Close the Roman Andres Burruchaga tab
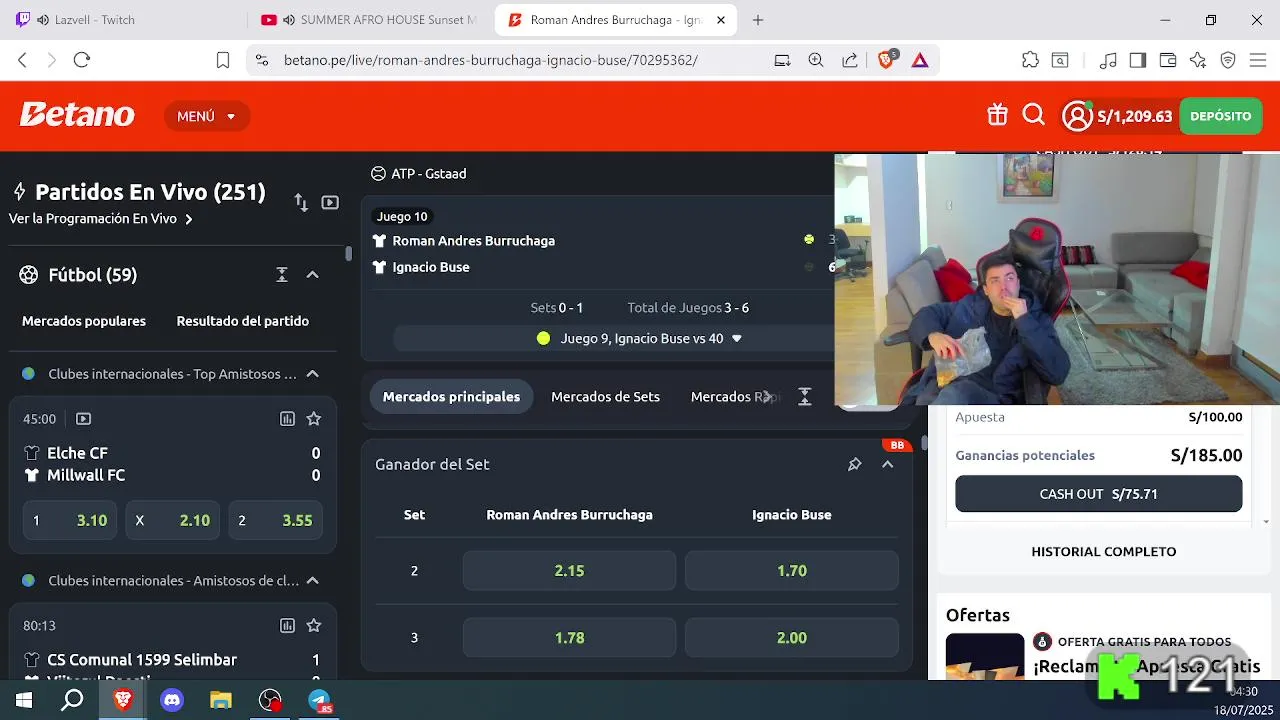The height and width of the screenshot is (720, 1280). [721, 20]
